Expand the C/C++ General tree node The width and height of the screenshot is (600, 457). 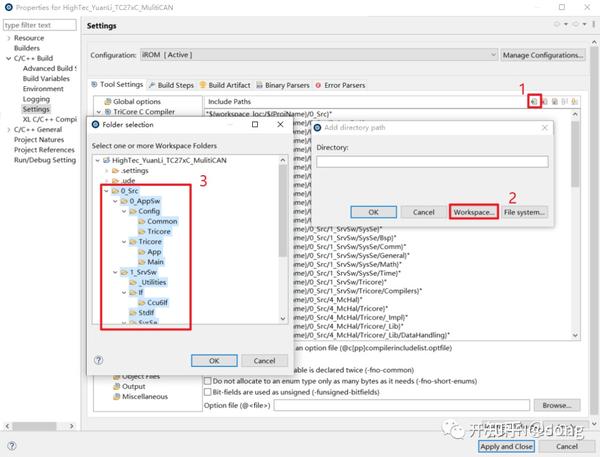pyautogui.click(x=8, y=129)
